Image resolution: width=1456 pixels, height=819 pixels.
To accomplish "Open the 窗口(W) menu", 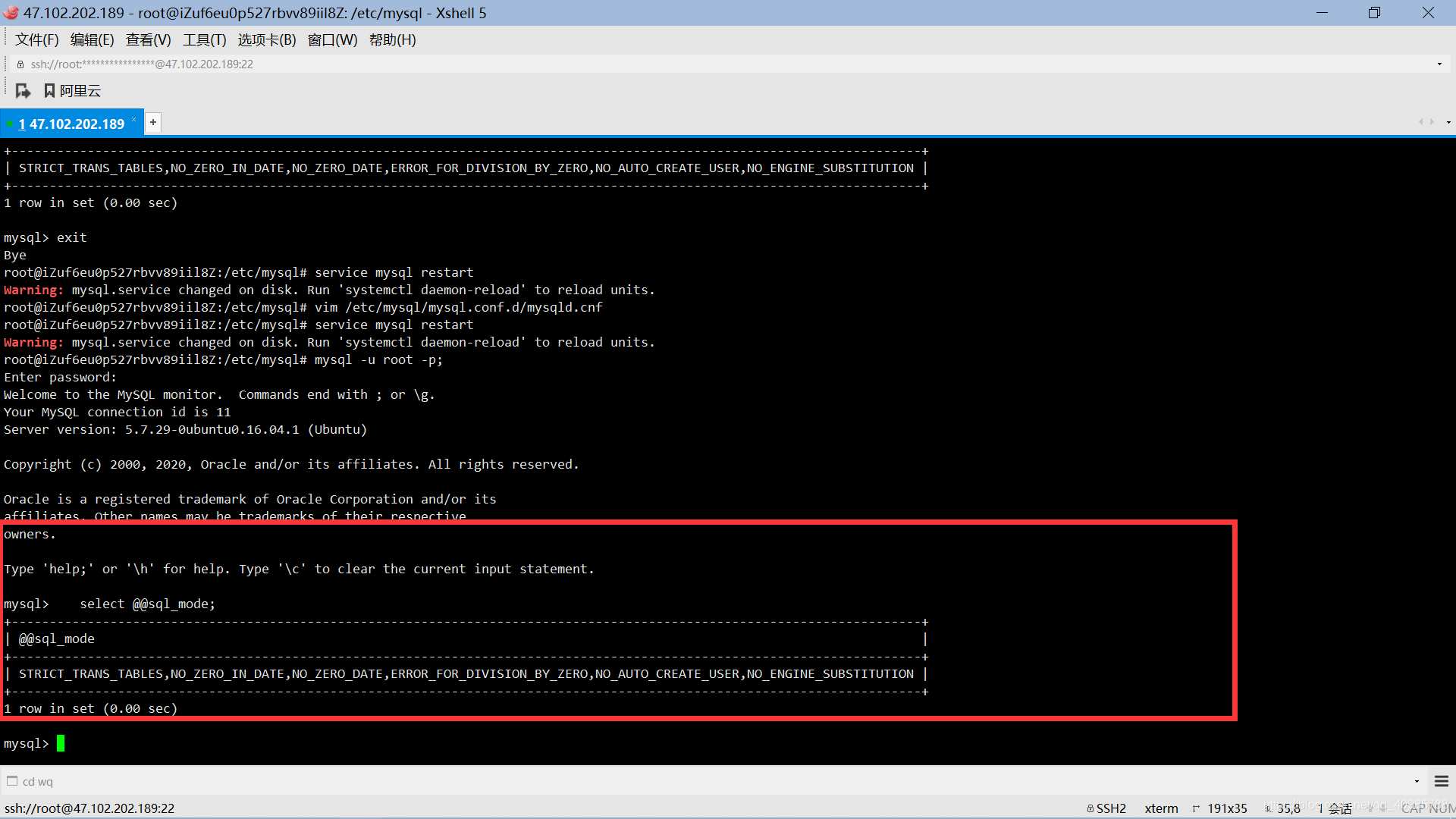I will tap(332, 40).
